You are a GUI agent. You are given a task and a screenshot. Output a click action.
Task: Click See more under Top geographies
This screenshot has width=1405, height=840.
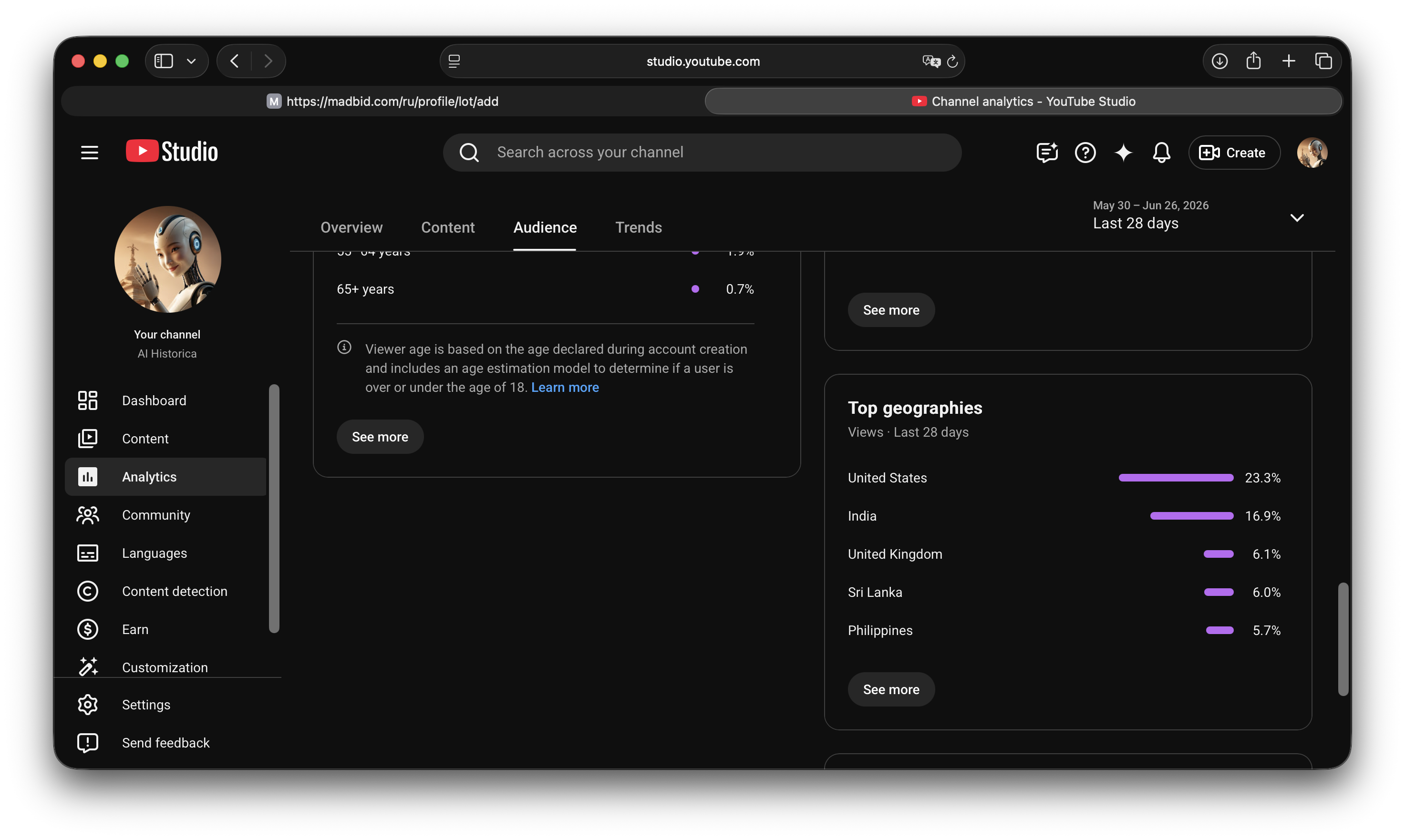(891, 689)
